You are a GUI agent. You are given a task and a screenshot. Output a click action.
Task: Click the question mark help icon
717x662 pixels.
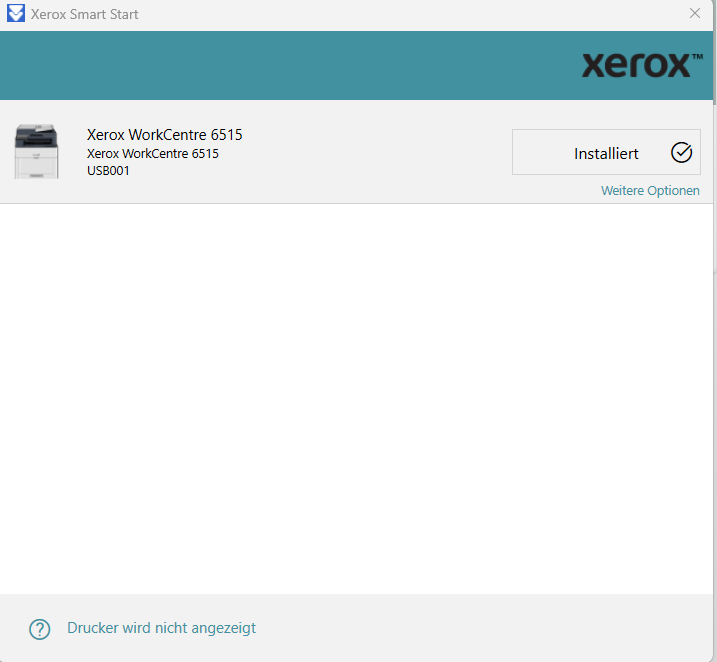(40, 629)
